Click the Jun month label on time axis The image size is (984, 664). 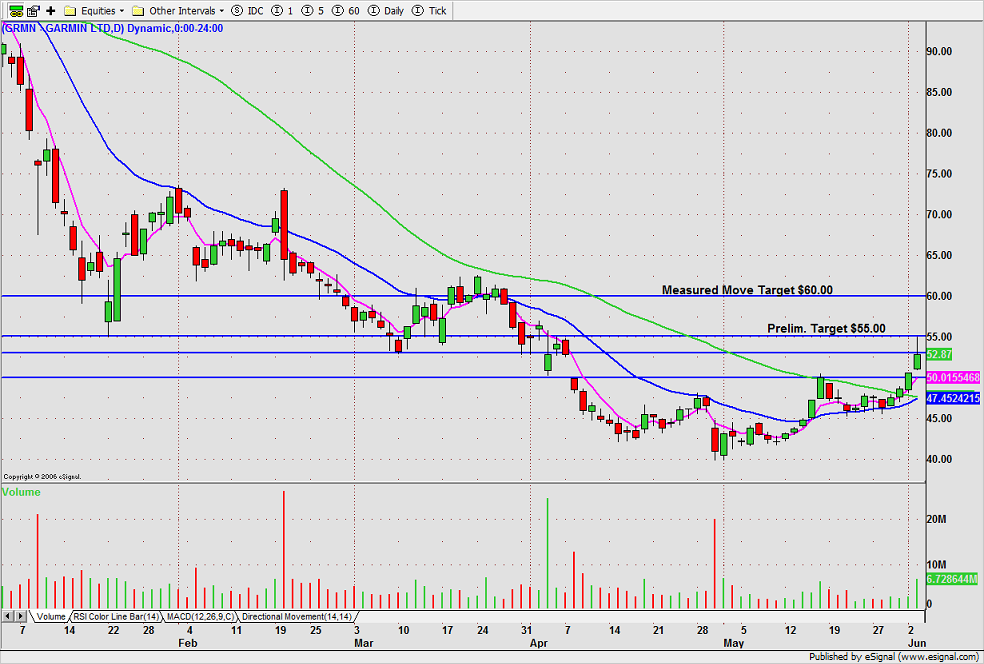pyautogui.click(x=917, y=643)
